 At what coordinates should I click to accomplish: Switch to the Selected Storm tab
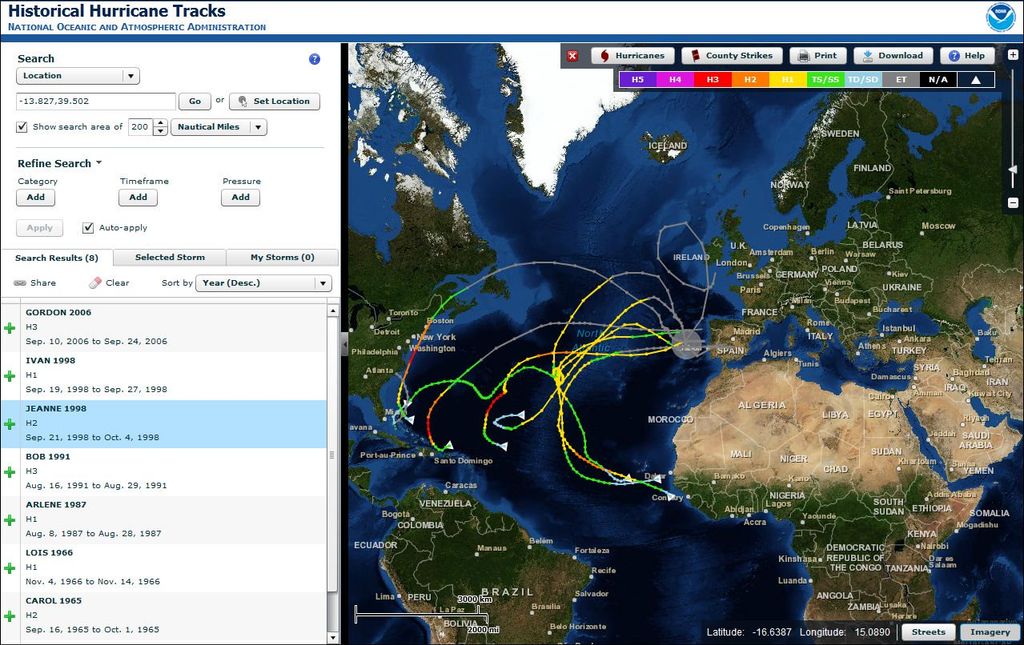click(170, 257)
